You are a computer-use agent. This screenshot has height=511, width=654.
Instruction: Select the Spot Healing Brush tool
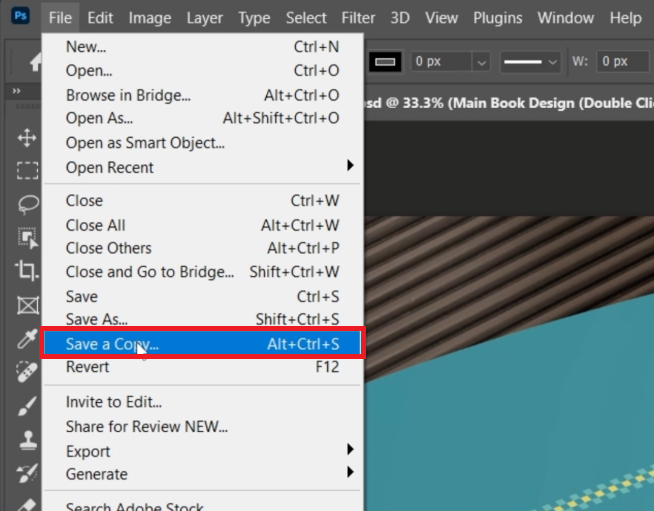tap(27, 371)
